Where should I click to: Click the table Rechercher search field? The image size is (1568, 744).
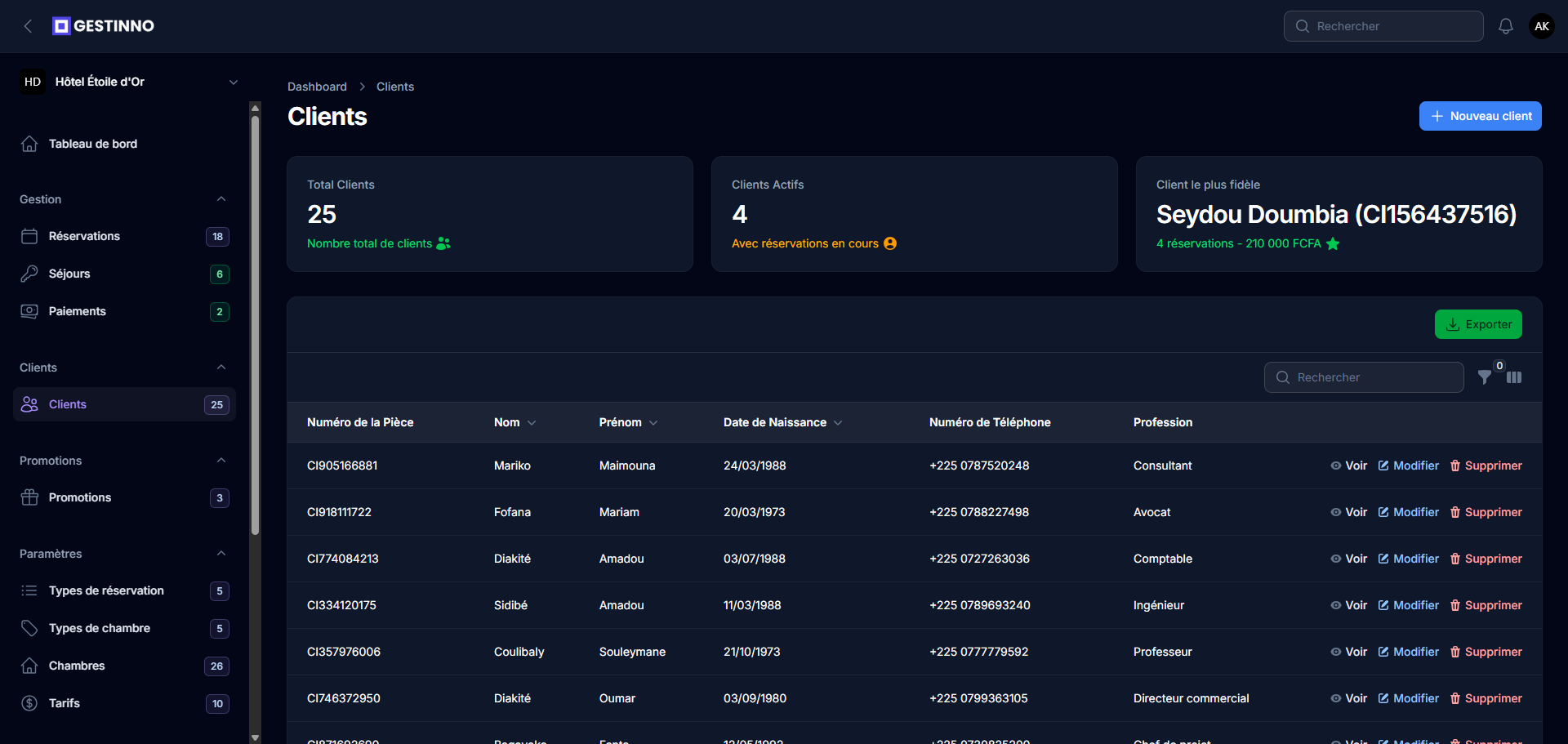tap(1364, 377)
